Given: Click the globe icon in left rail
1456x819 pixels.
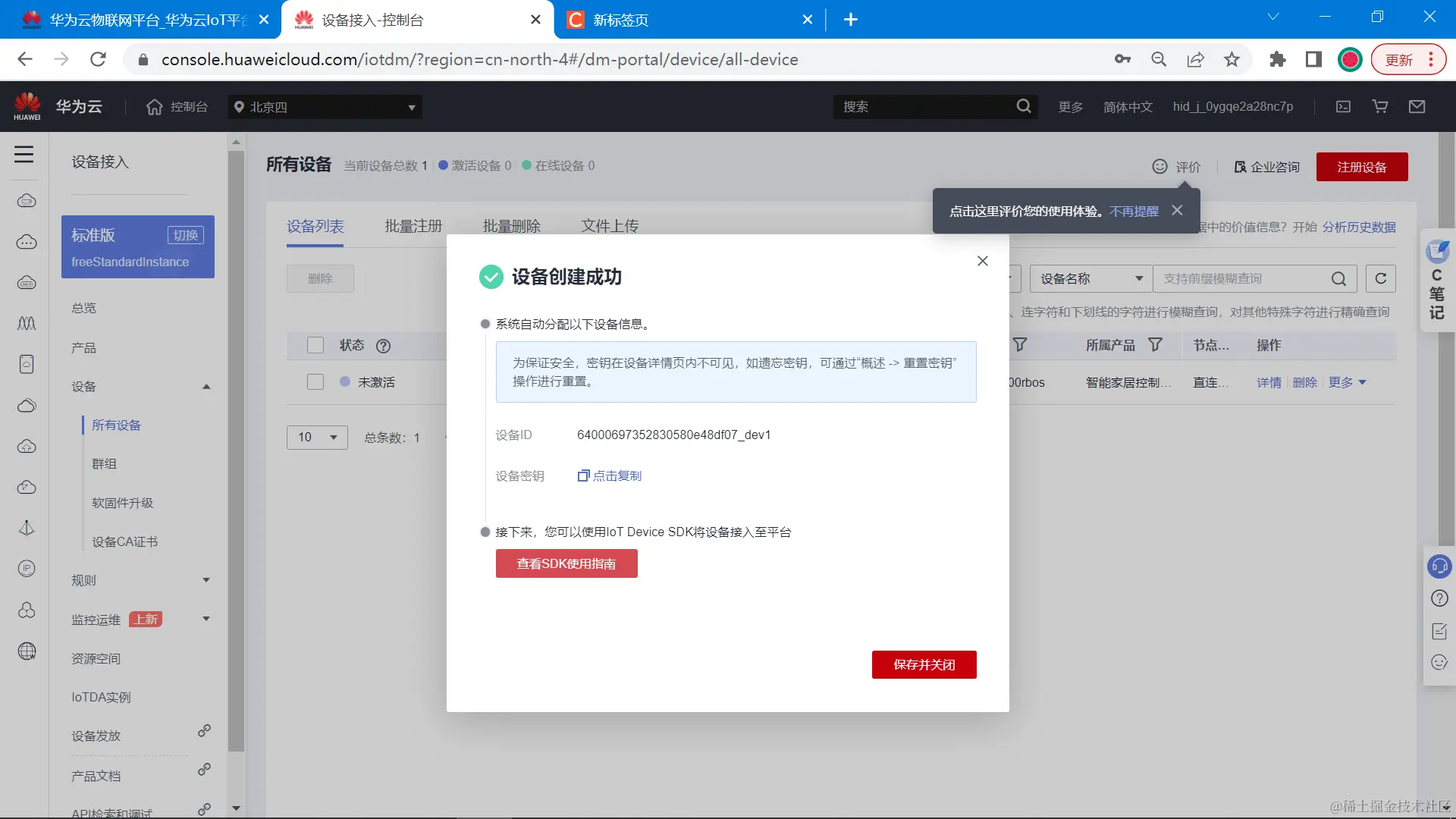Looking at the screenshot, I should (27, 651).
